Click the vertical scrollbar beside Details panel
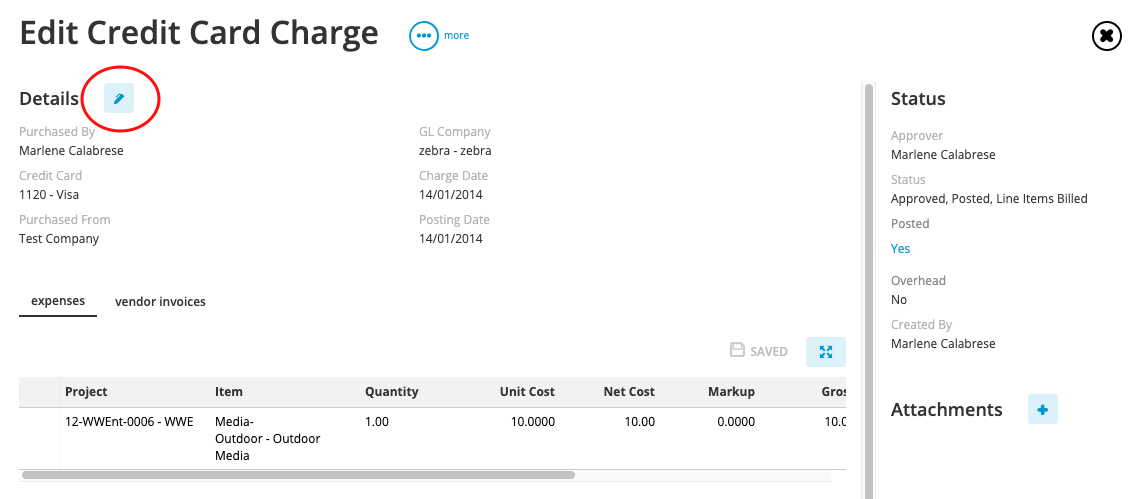The image size is (1140, 499). tap(868, 291)
